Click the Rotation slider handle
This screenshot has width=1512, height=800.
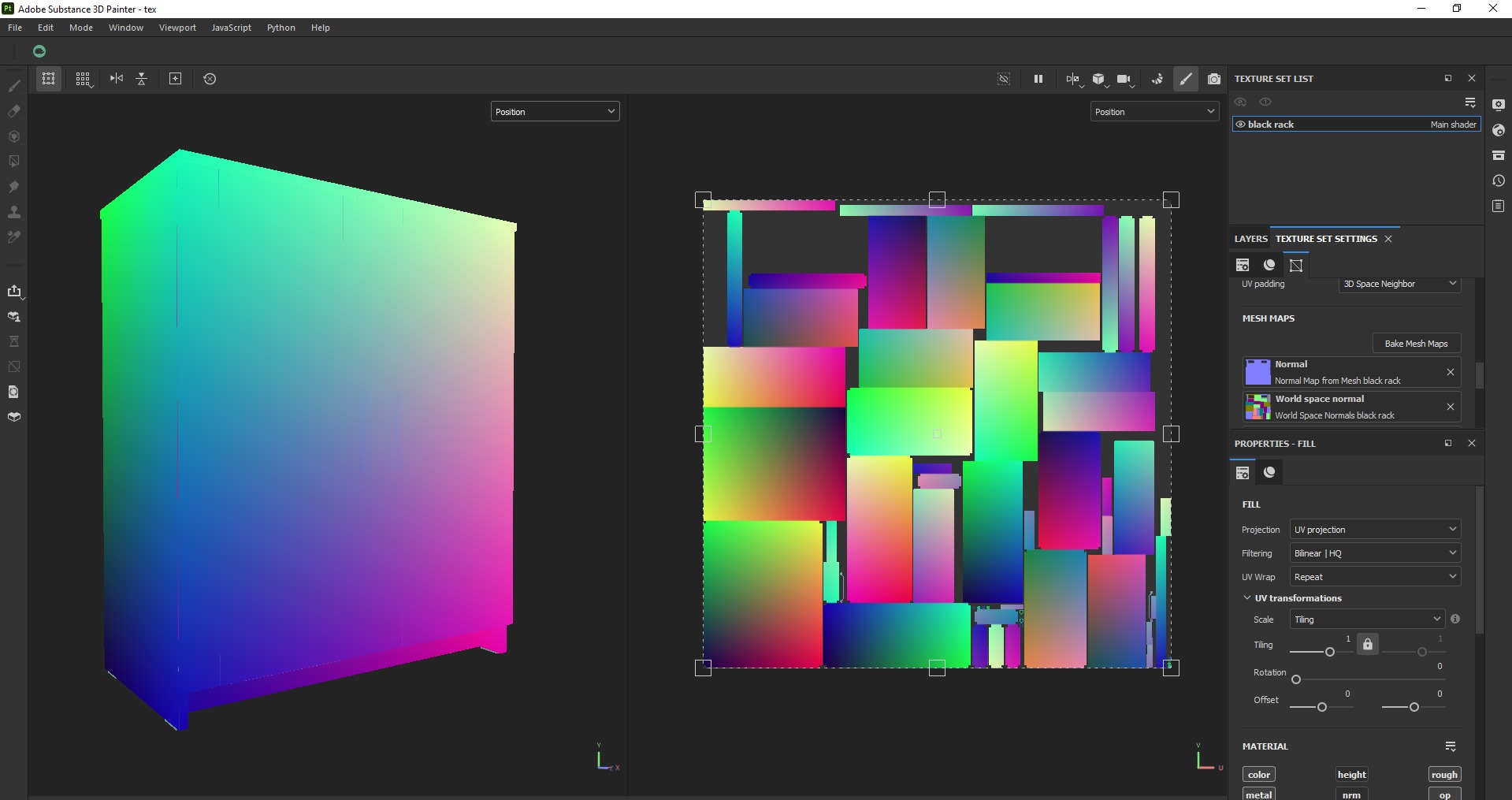click(1296, 679)
